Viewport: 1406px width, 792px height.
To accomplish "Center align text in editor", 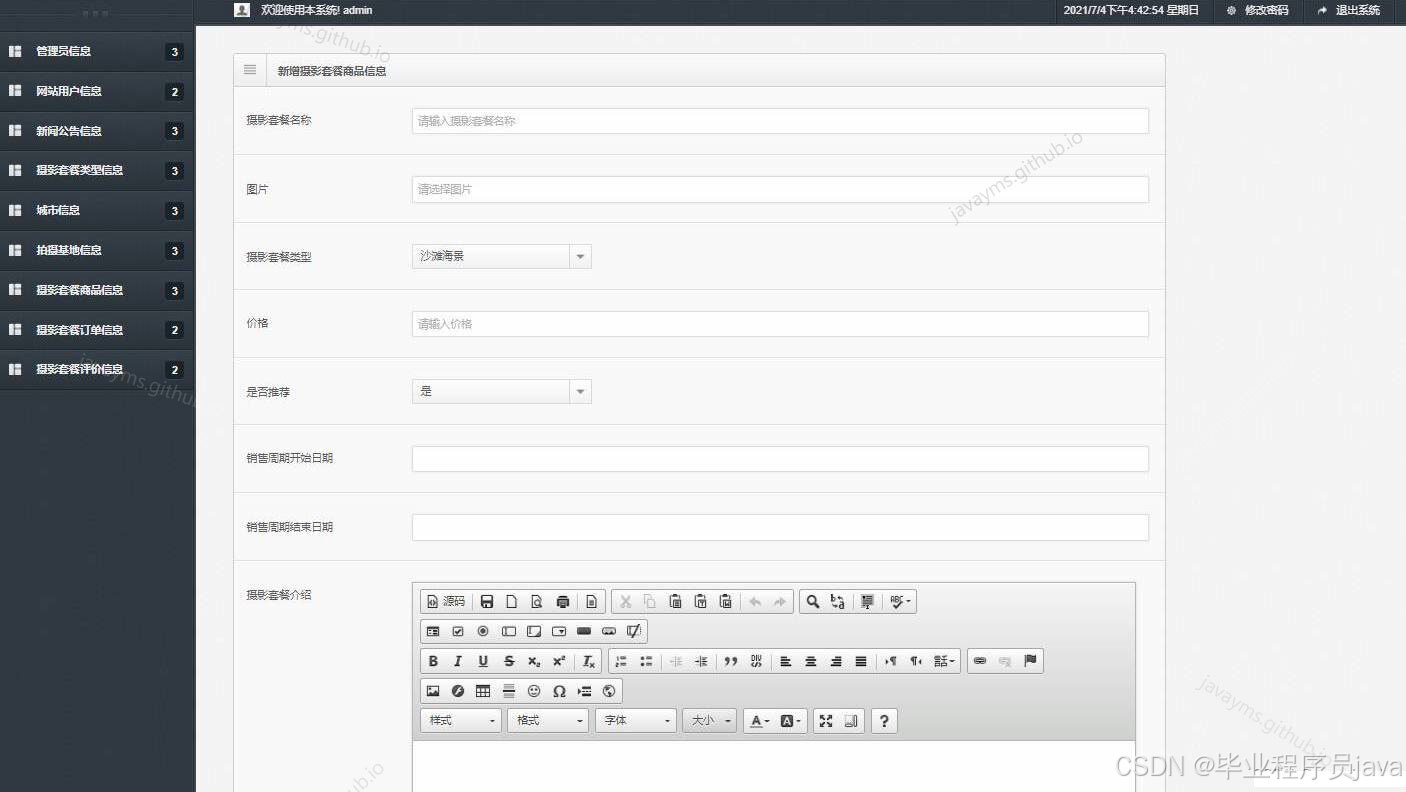I will click(x=811, y=661).
